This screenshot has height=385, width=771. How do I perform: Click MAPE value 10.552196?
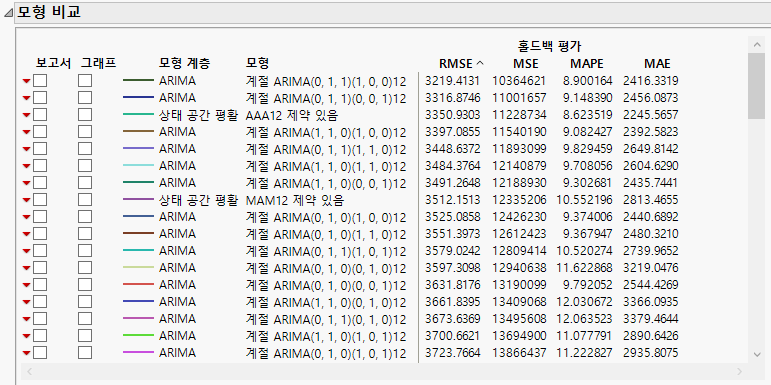(585, 200)
